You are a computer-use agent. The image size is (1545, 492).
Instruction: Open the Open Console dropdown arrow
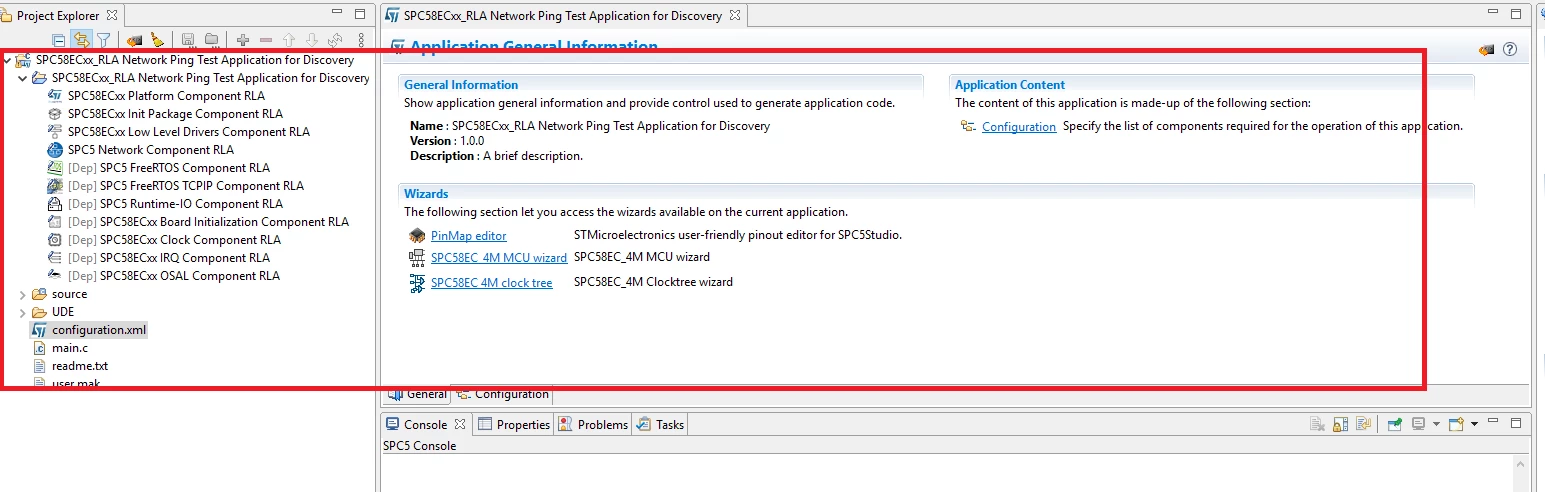point(1475,424)
